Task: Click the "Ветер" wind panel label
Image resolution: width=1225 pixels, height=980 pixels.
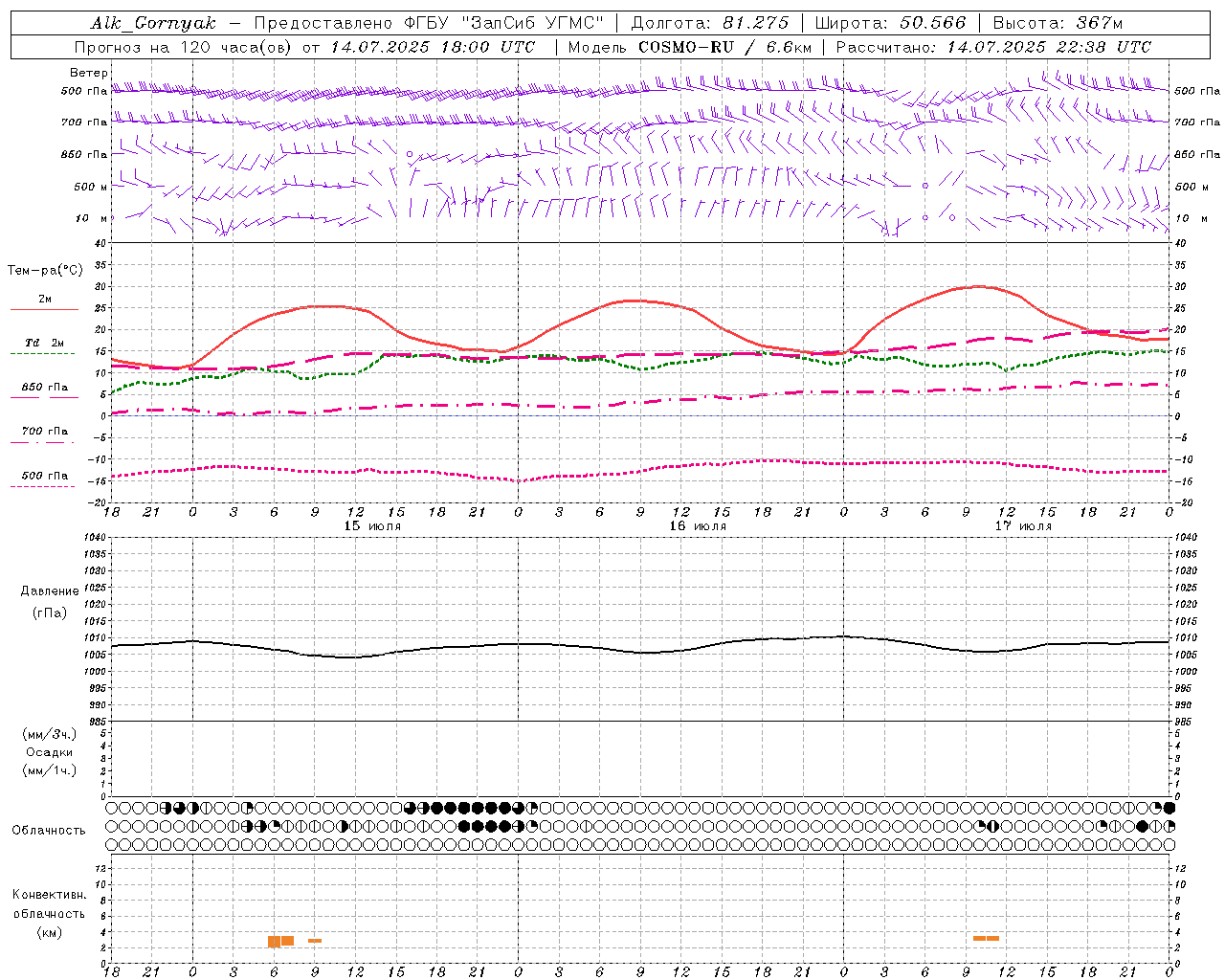Action: [89, 73]
